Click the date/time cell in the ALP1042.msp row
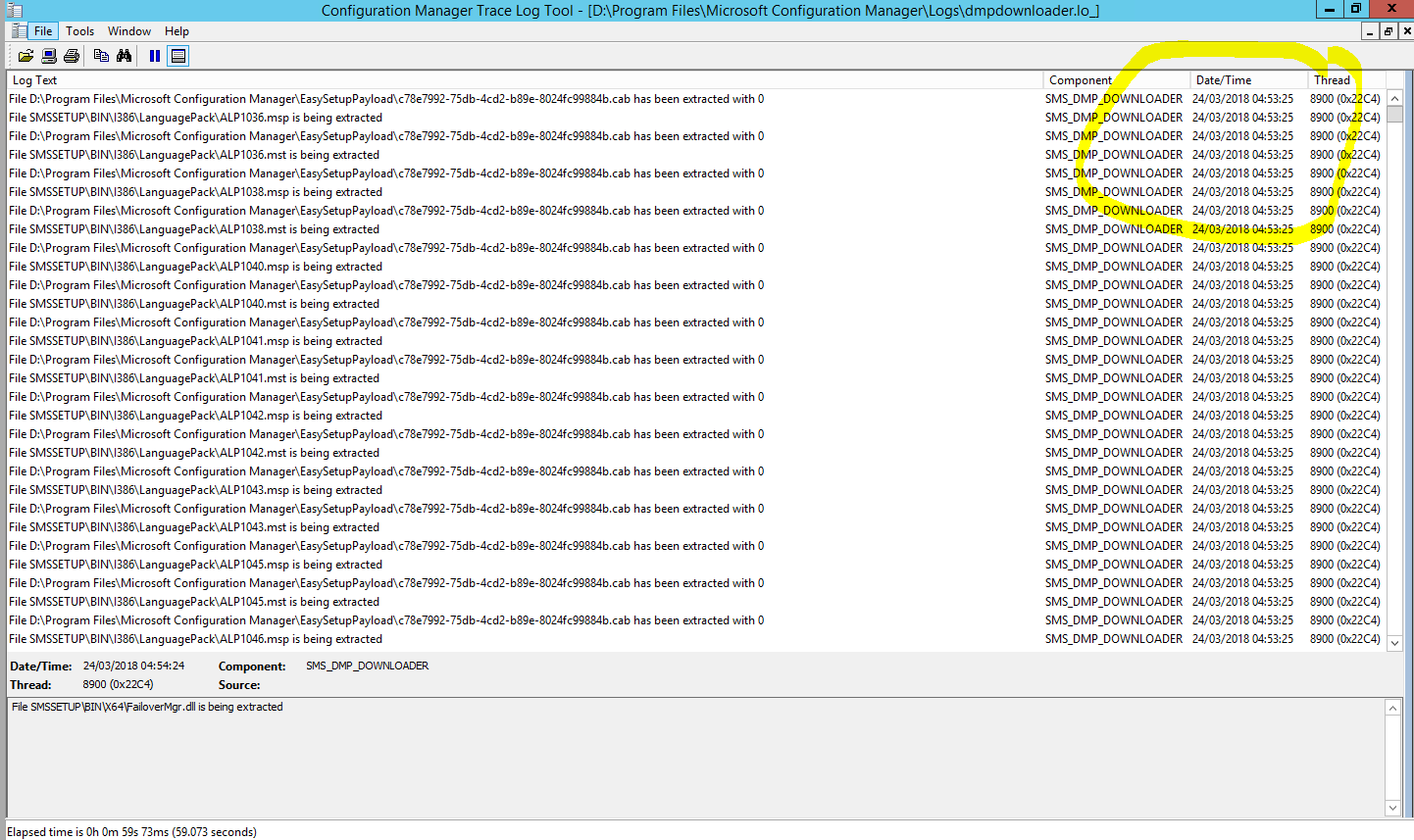This screenshot has height=840, width=1414. [x=1242, y=416]
